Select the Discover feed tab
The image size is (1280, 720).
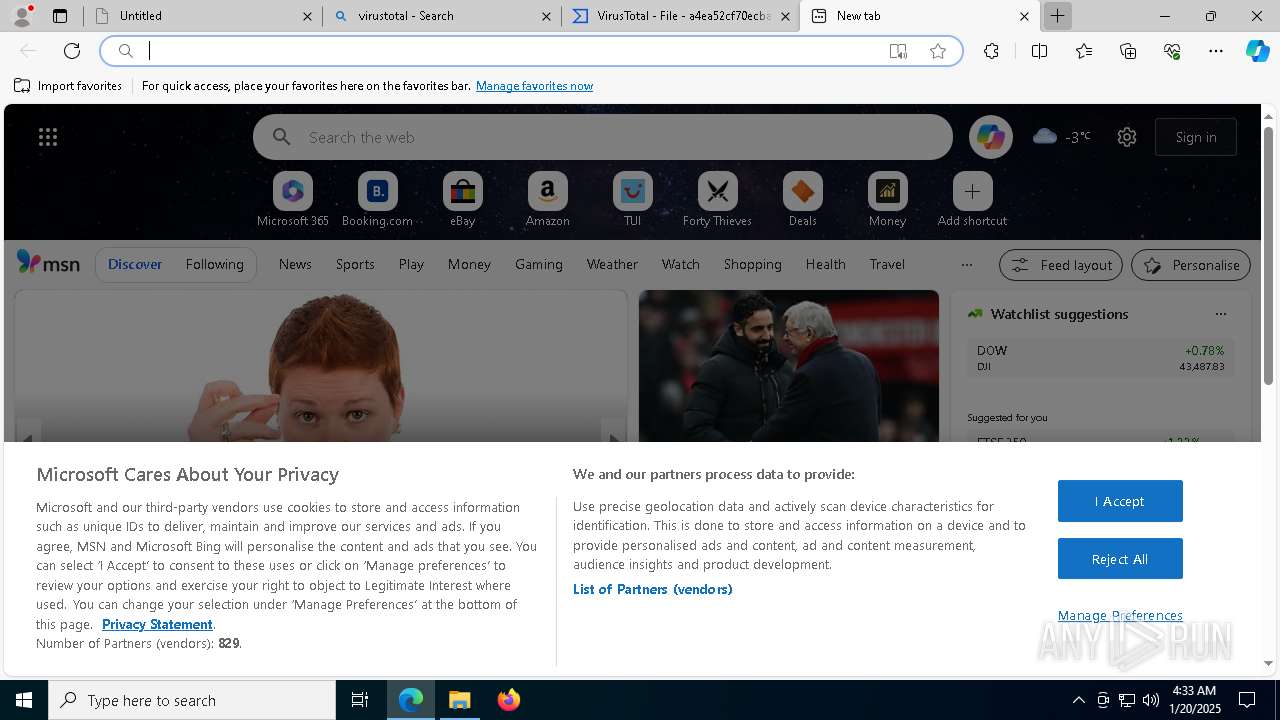(x=135, y=264)
